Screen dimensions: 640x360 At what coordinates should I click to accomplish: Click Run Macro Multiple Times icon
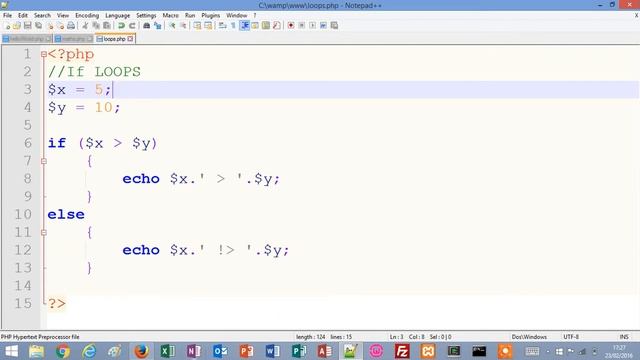point(323,26)
